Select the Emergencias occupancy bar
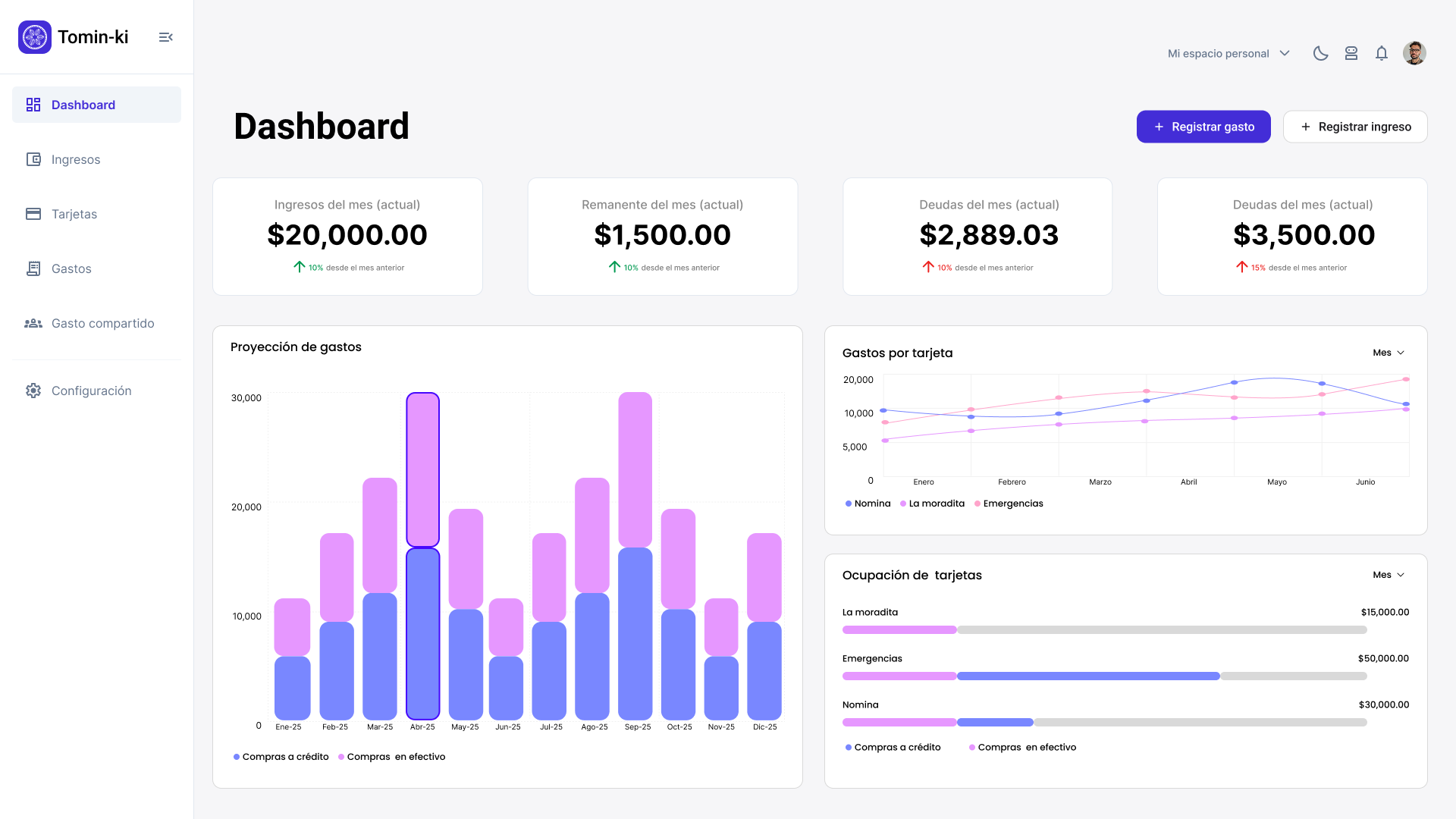 click(1105, 676)
